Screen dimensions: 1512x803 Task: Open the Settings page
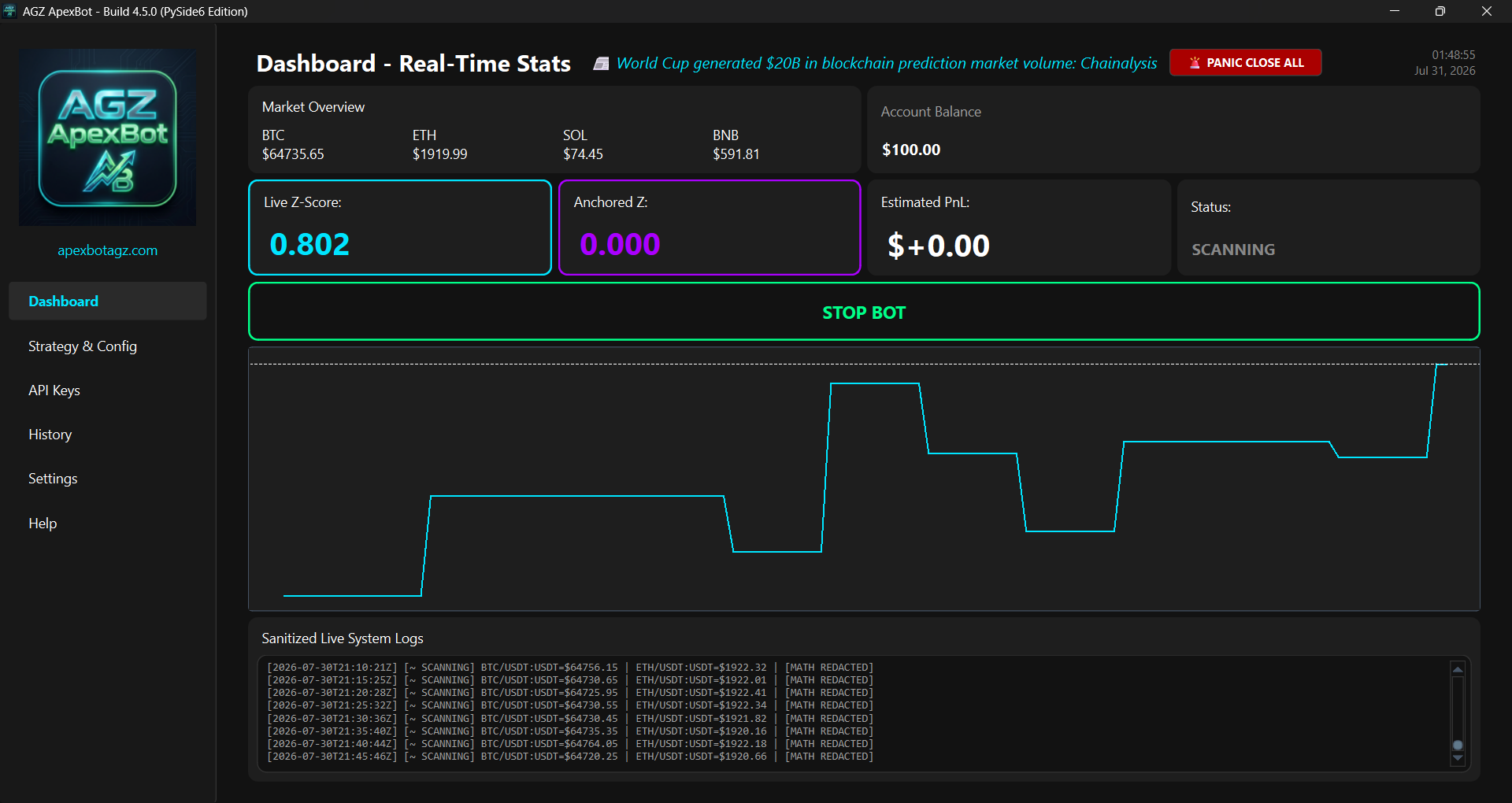(53, 479)
